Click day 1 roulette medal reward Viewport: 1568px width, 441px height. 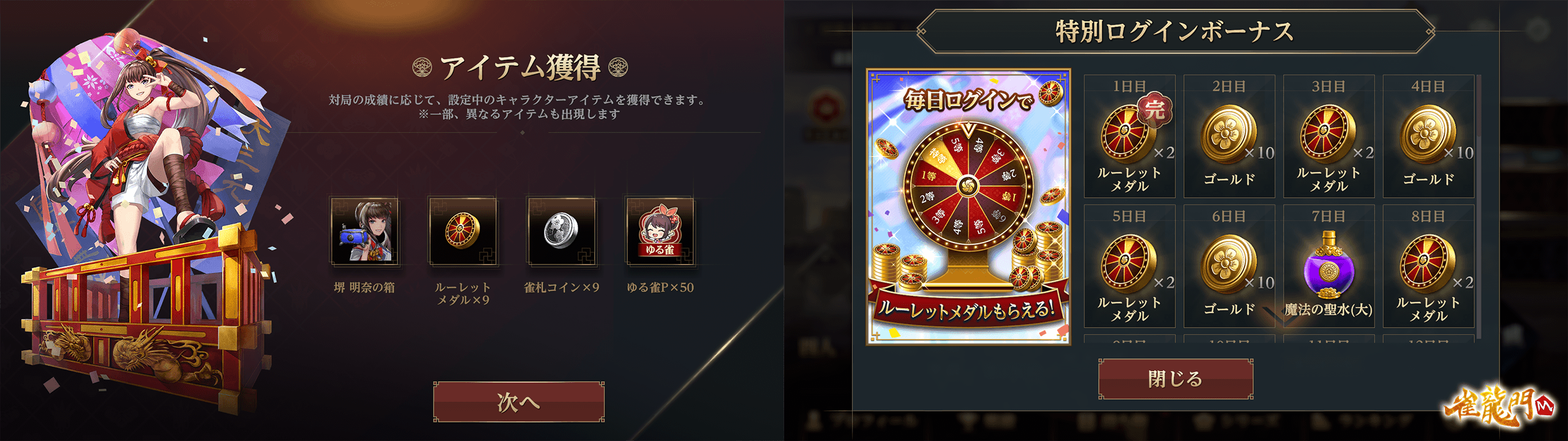pos(1129,136)
